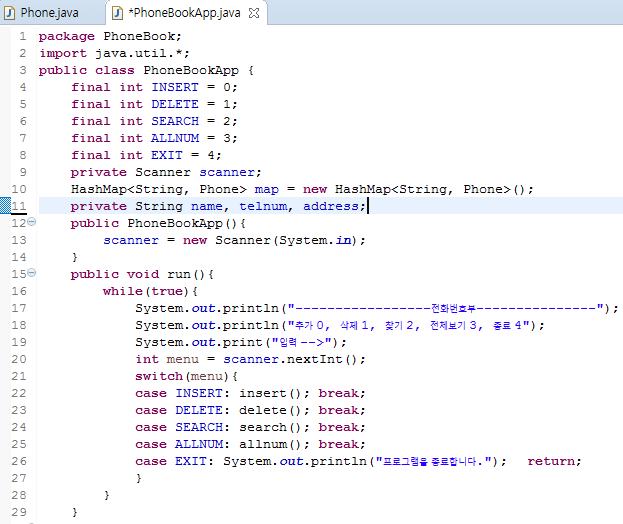Click the change marker beside line 11
This screenshot has height=524, width=623.
(5, 206)
